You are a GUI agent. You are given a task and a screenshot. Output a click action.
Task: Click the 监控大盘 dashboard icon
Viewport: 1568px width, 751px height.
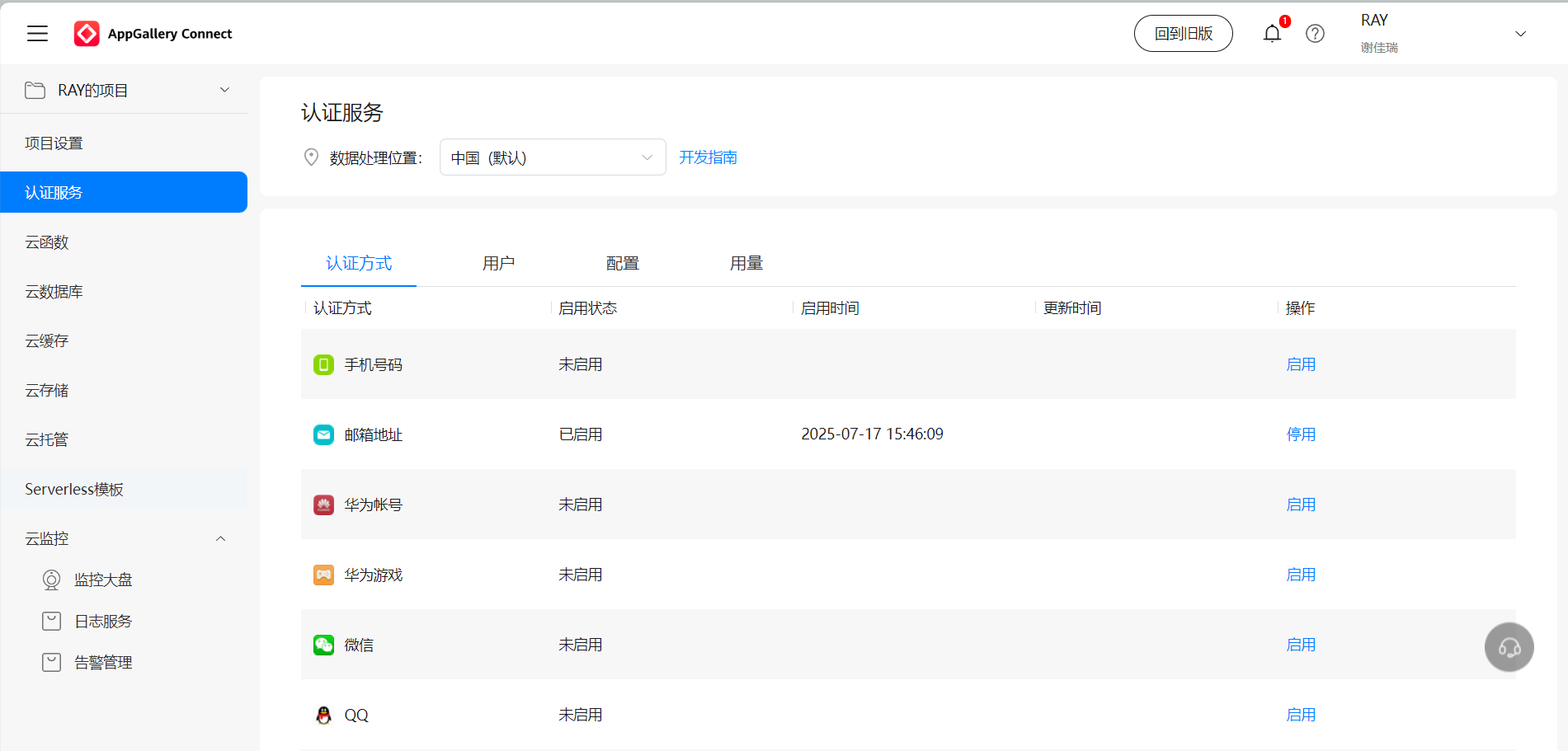[x=51, y=580]
